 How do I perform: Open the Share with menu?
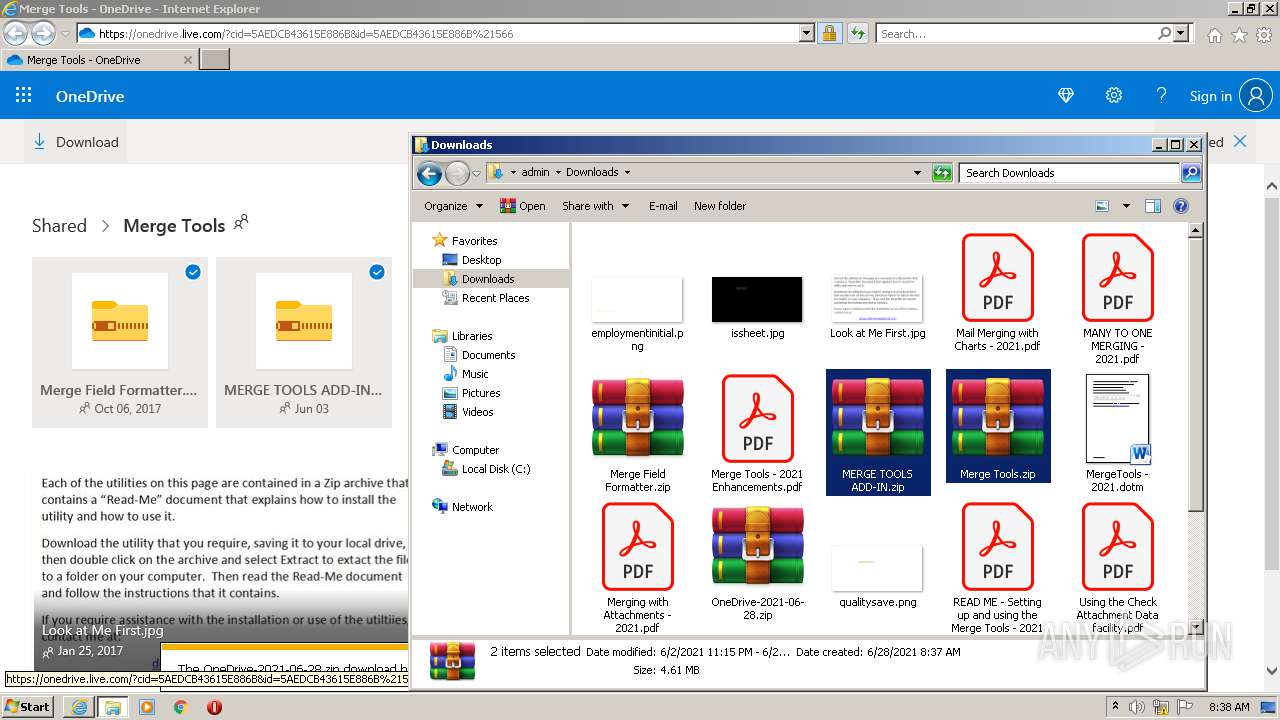pos(595,206)
